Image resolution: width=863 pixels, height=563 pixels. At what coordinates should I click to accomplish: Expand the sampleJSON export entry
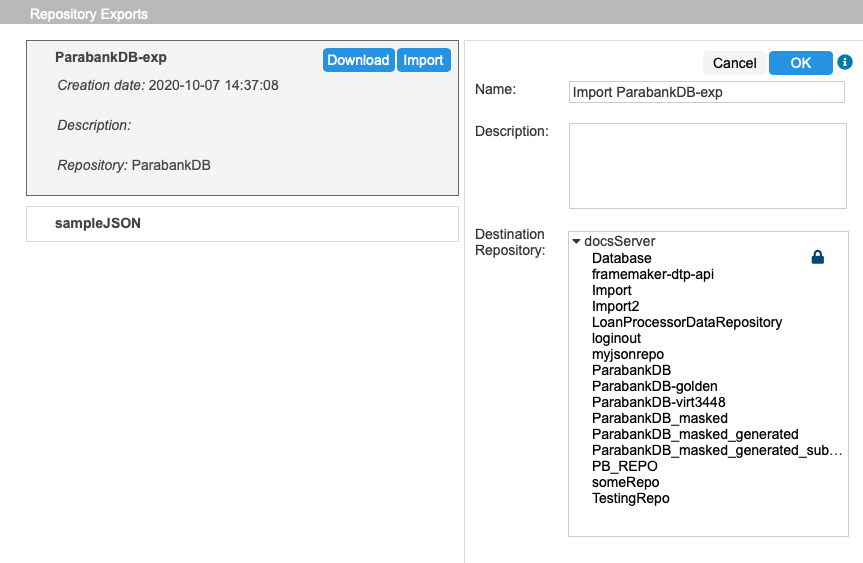242,223
